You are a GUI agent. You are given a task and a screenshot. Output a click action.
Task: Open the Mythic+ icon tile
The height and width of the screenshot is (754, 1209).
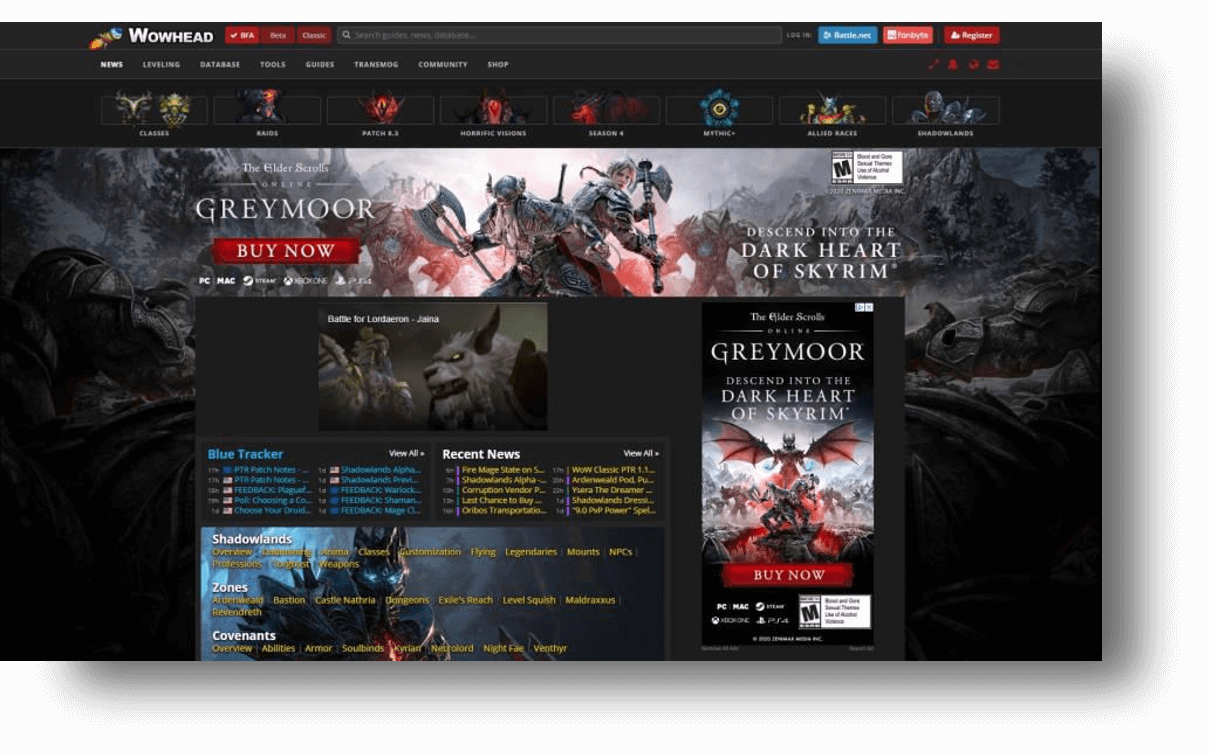[x=719, y=113]
